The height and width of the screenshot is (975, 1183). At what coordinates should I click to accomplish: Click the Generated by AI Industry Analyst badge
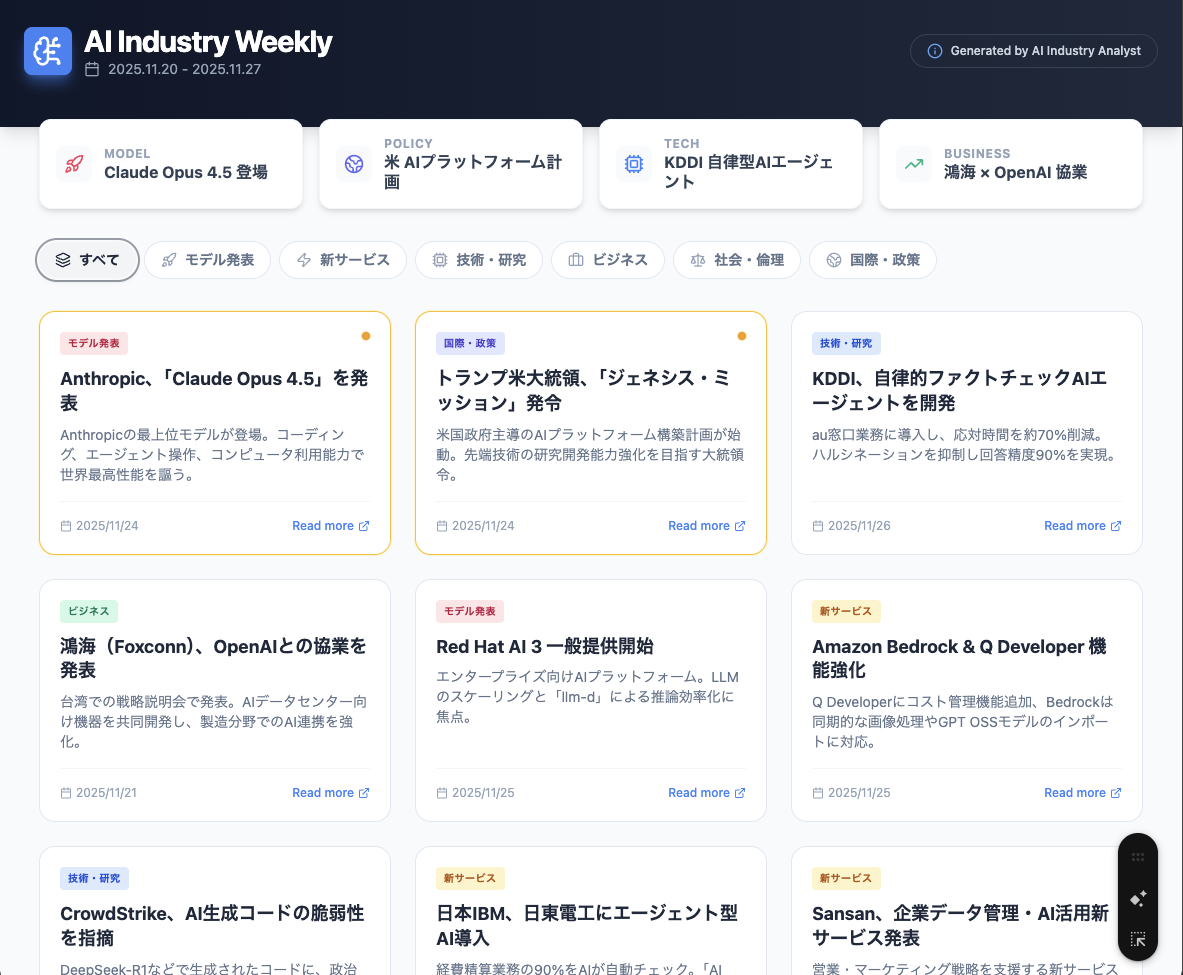(1034, 51)
